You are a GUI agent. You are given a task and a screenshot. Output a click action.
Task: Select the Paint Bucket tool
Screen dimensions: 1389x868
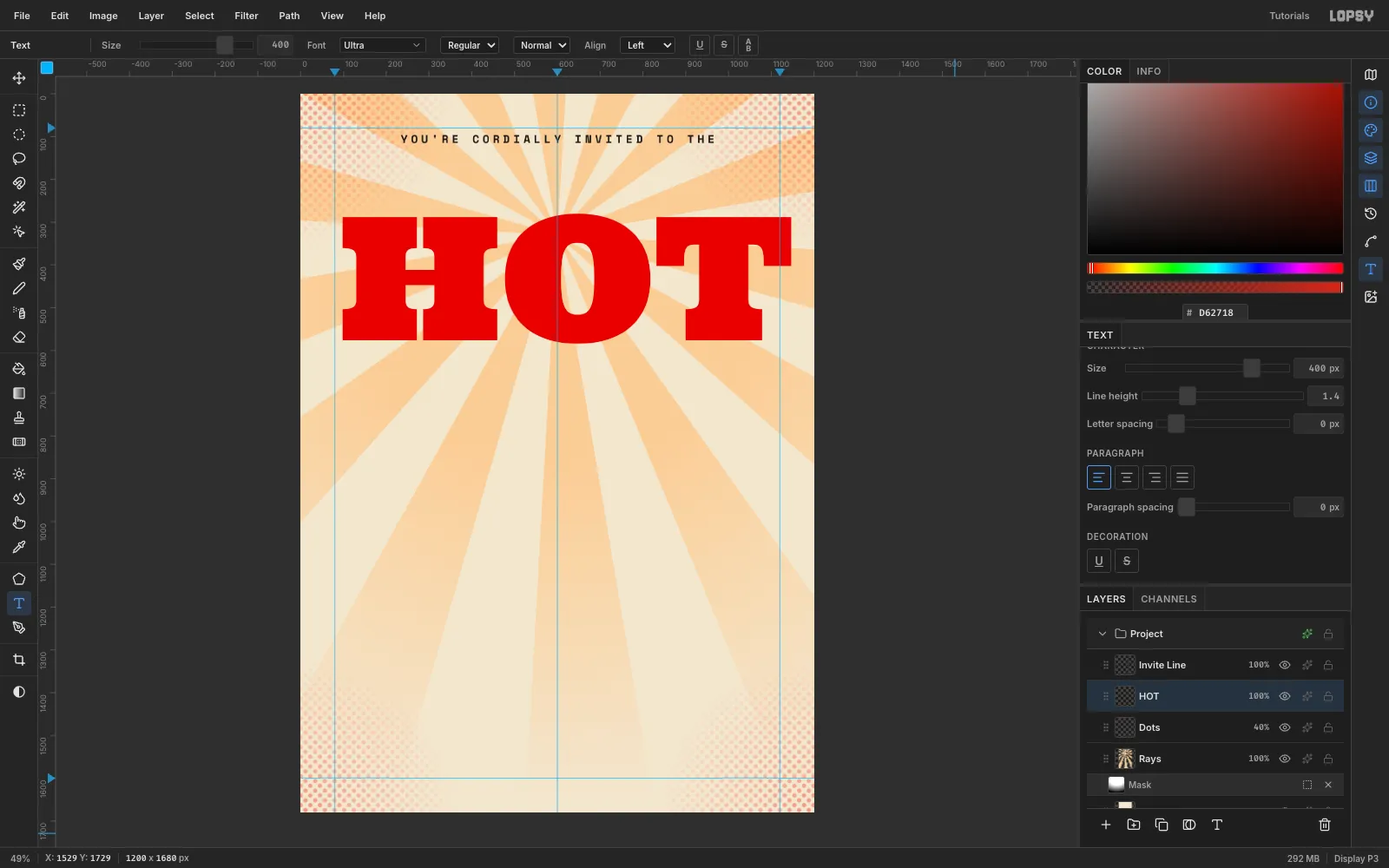coord(19,369)
